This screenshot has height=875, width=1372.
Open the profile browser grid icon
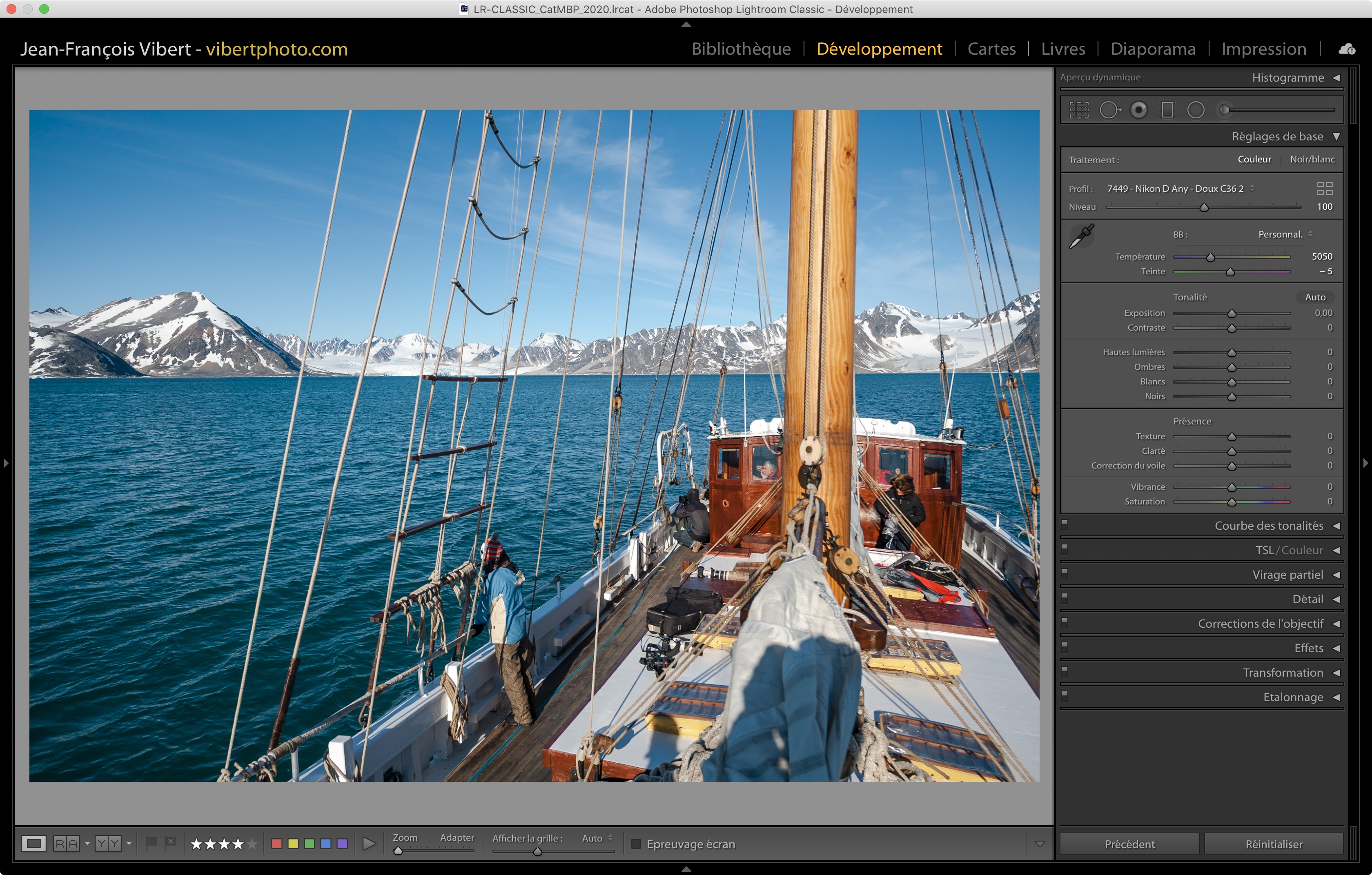[x=1325, y=189]
